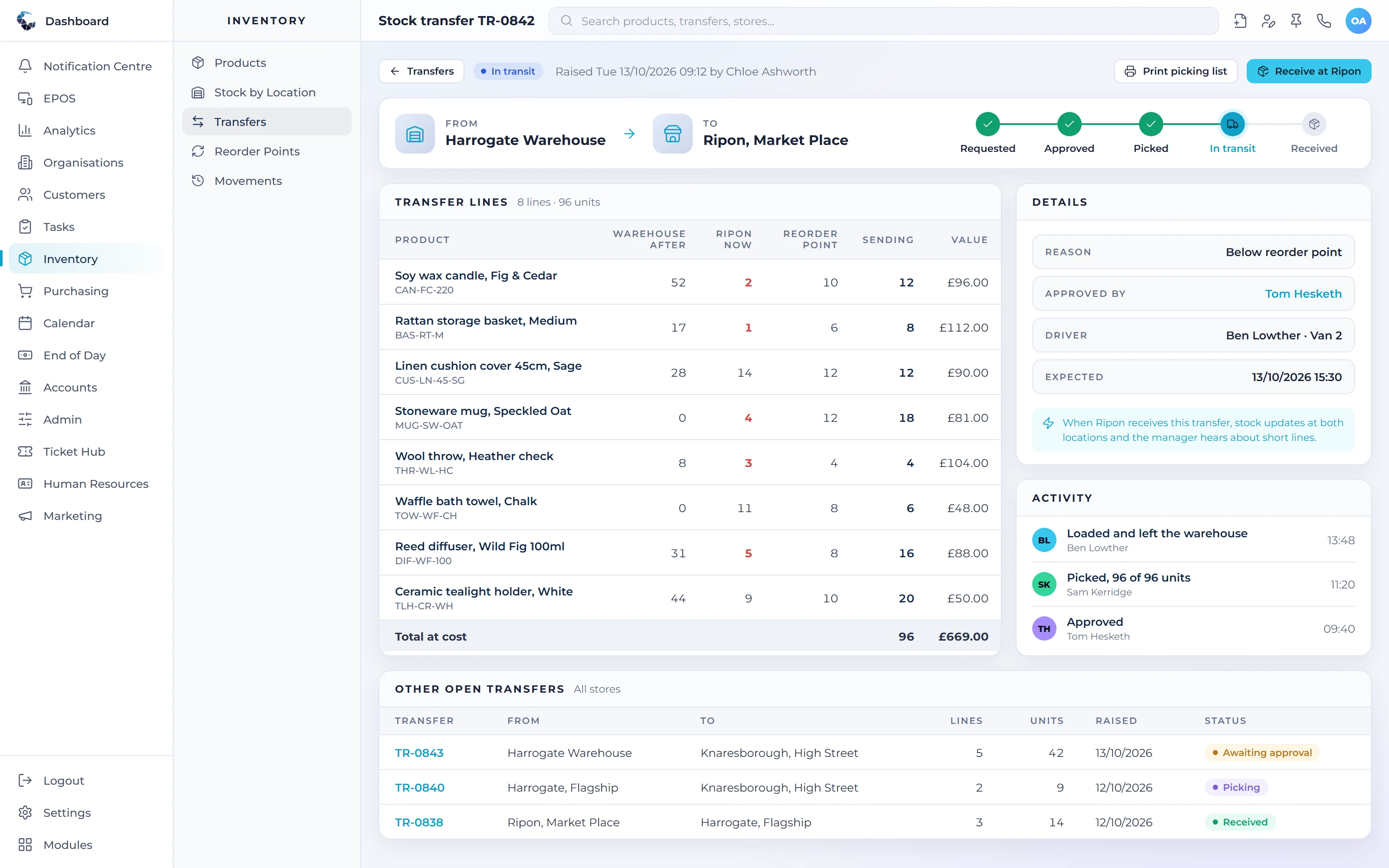The width and height of the screenshot is (1389, 868).
Task: Click the Transfers back button
Action: [421, 71]
